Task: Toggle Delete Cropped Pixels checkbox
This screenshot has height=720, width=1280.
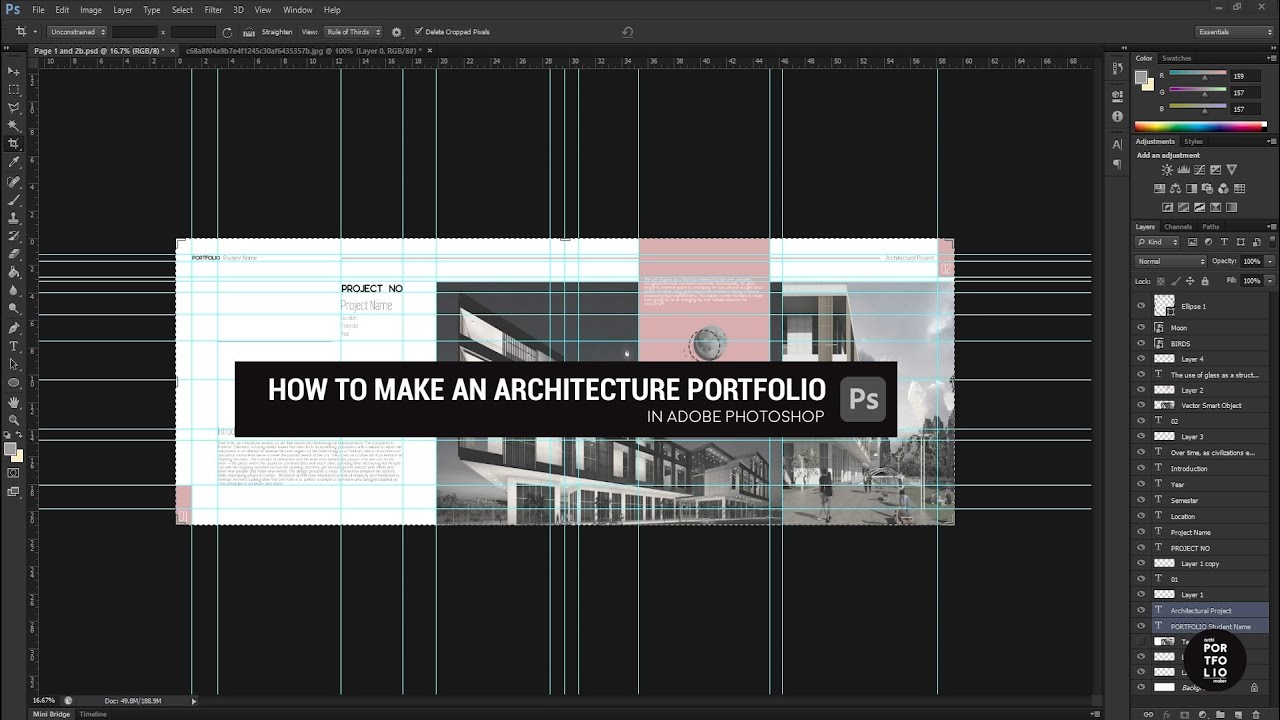Action: pos(418,32)
